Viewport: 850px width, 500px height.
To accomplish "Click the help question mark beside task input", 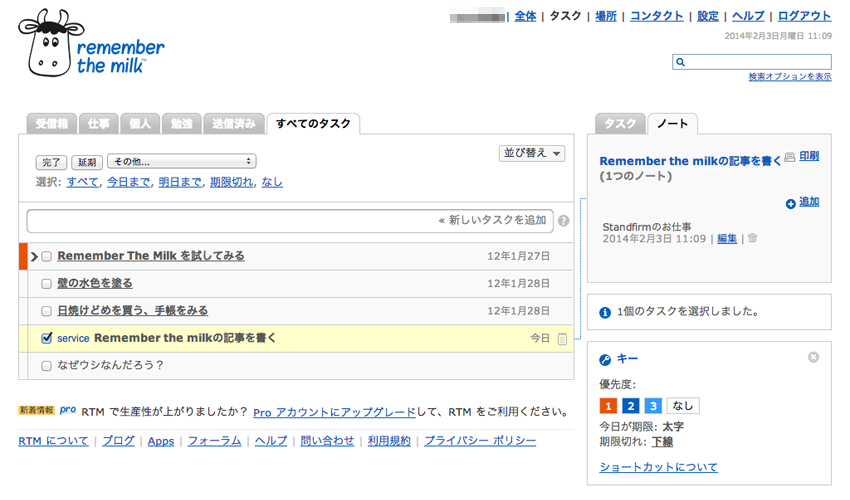I will pos(564,221).
